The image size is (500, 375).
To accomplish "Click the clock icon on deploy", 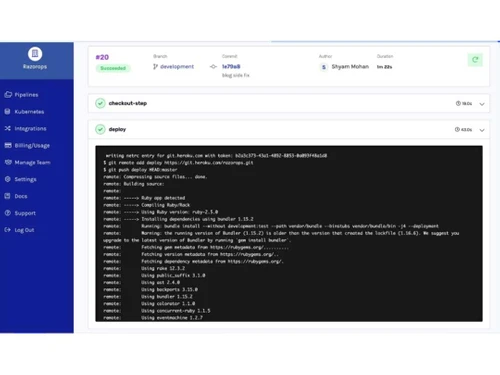I will click(x=457, y=129).
